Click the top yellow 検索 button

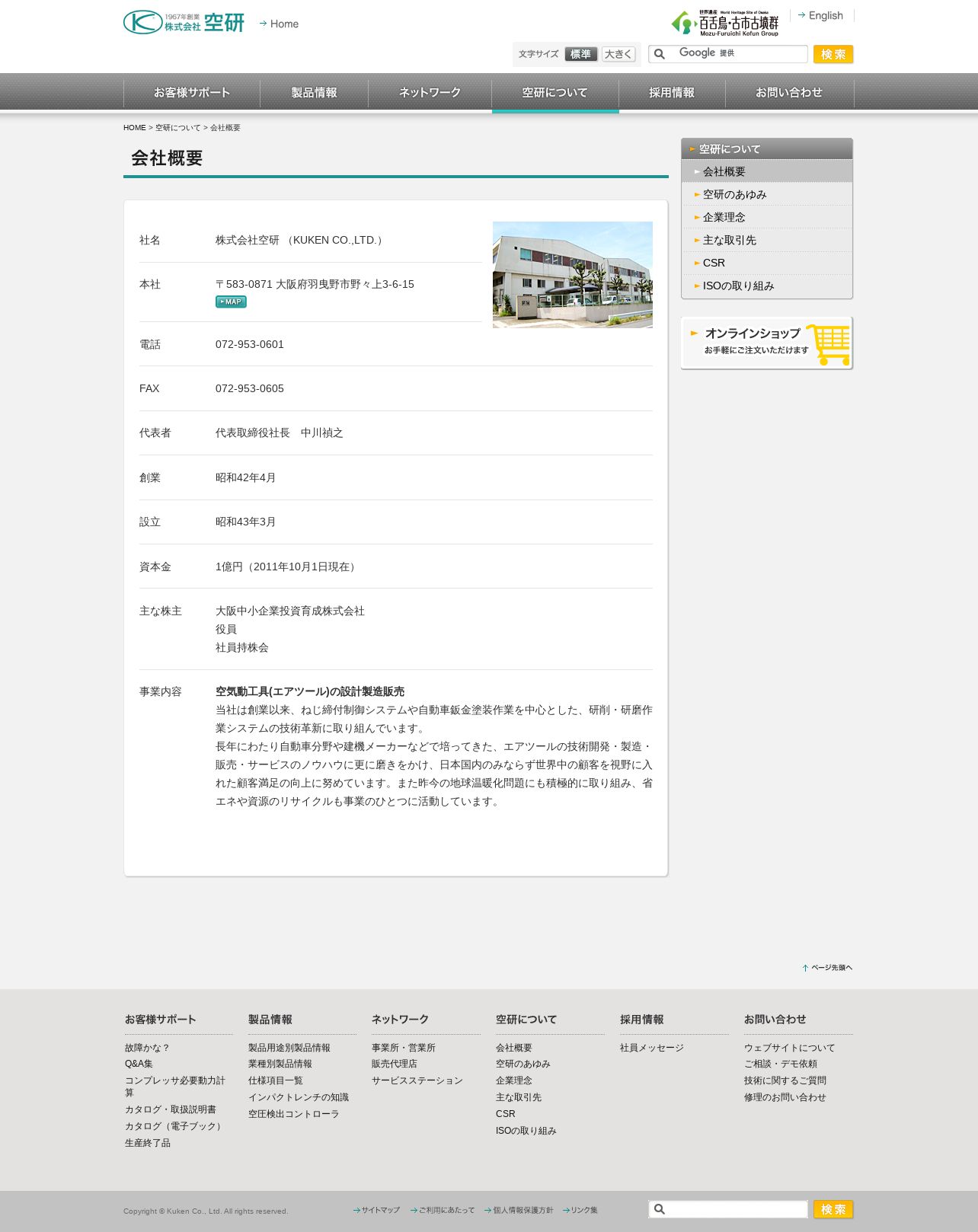point(833,54)
